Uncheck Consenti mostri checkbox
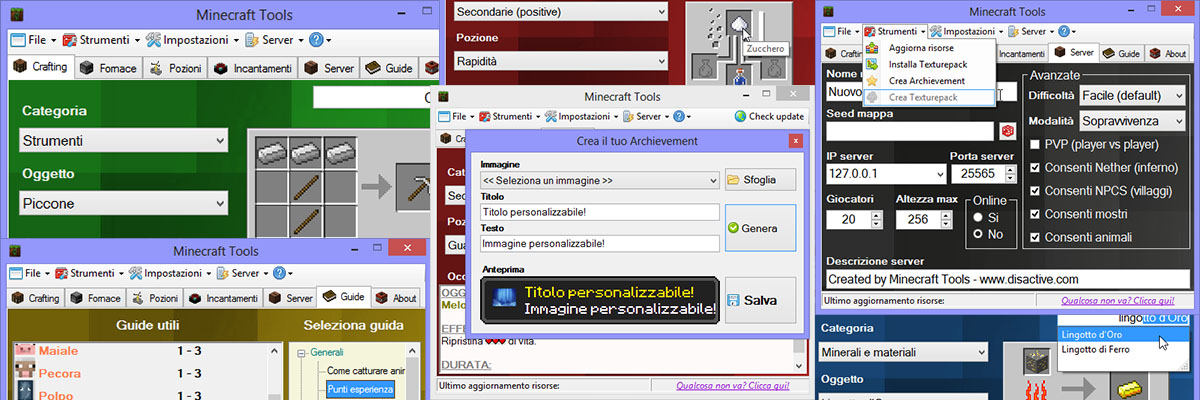The width and height of the screenshot is (1200, 400). 1036,214
